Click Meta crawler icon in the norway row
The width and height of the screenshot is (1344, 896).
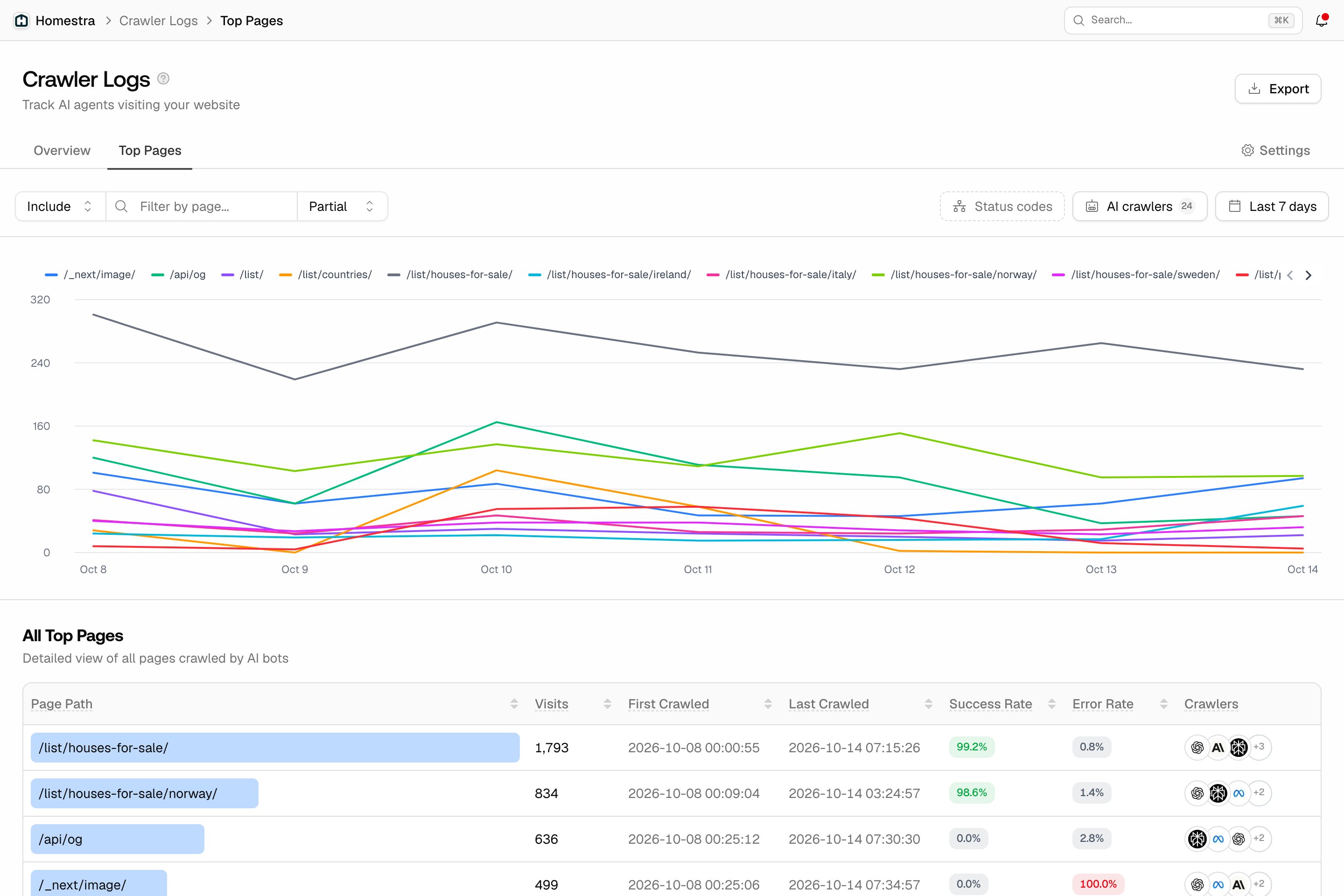(1238, 793)
